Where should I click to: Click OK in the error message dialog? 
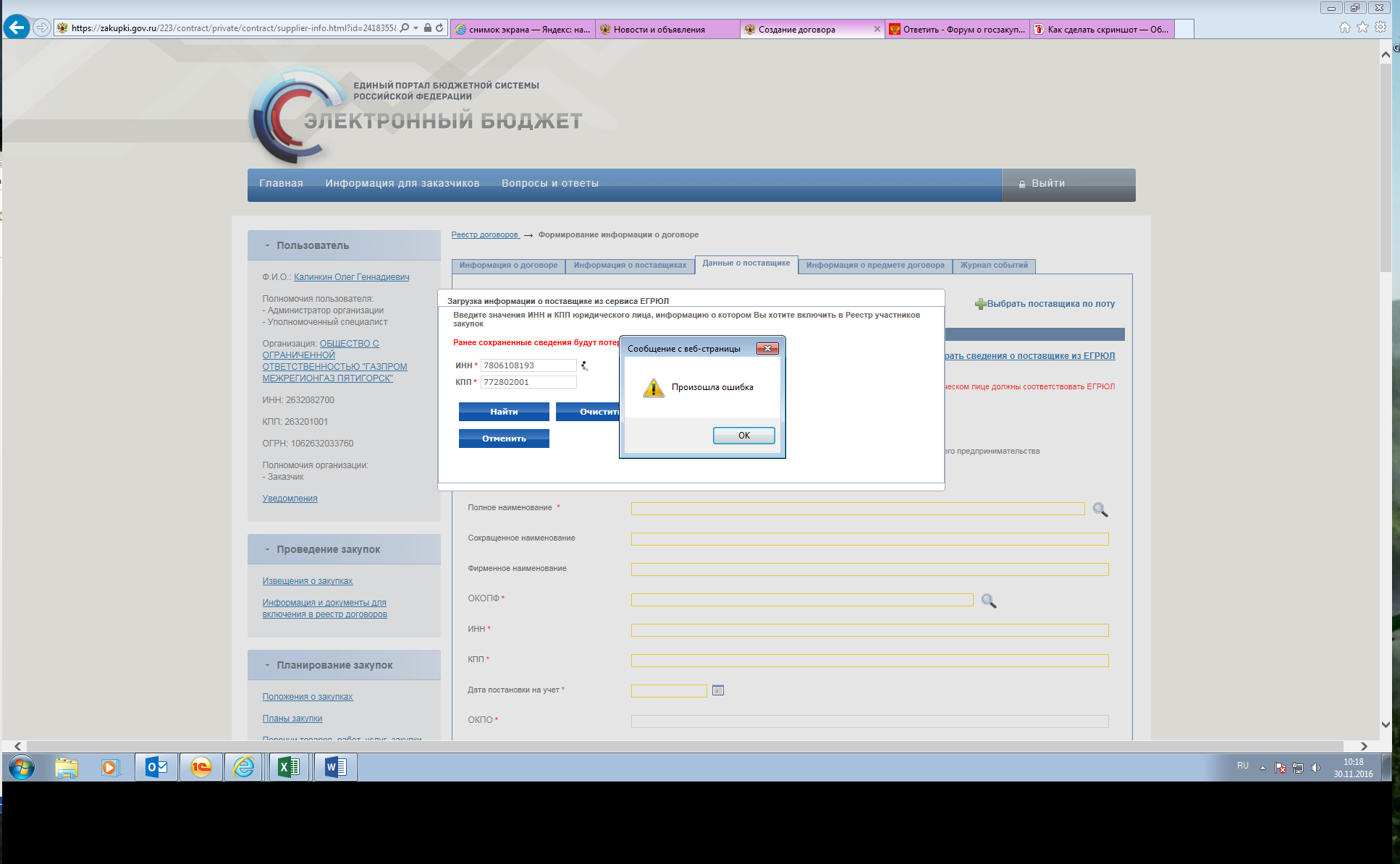(x=743, y=436)
